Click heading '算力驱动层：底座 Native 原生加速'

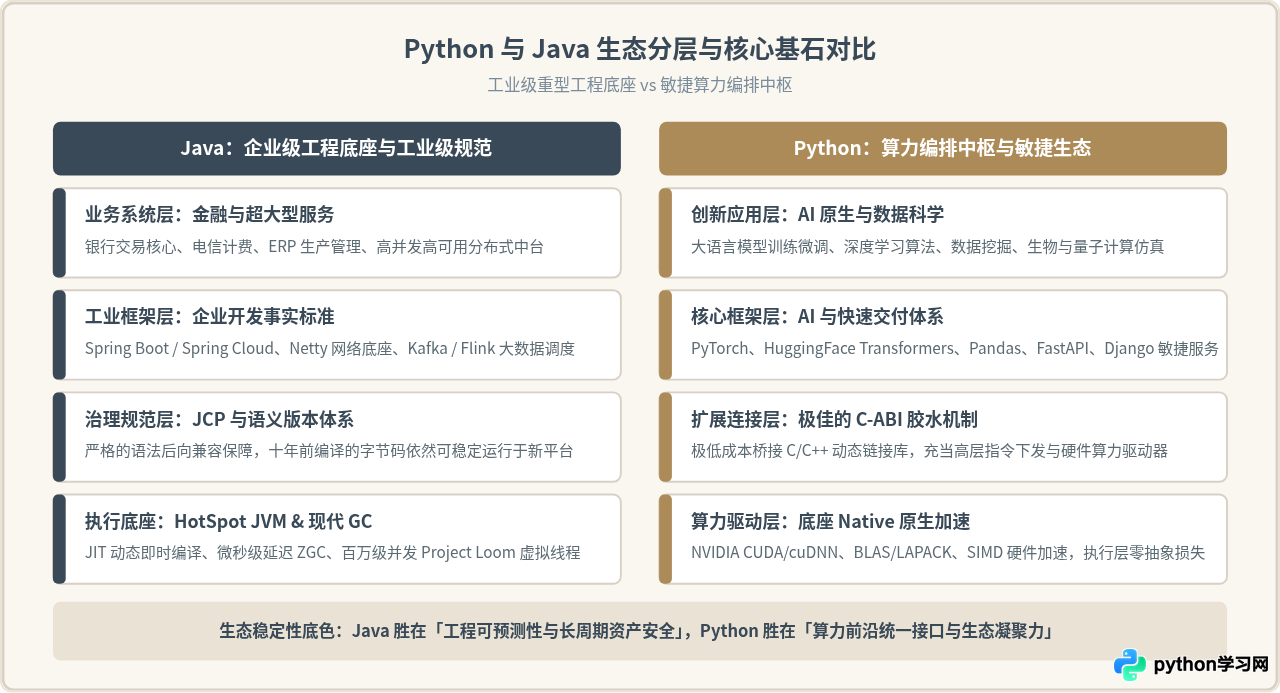(830, 520)
